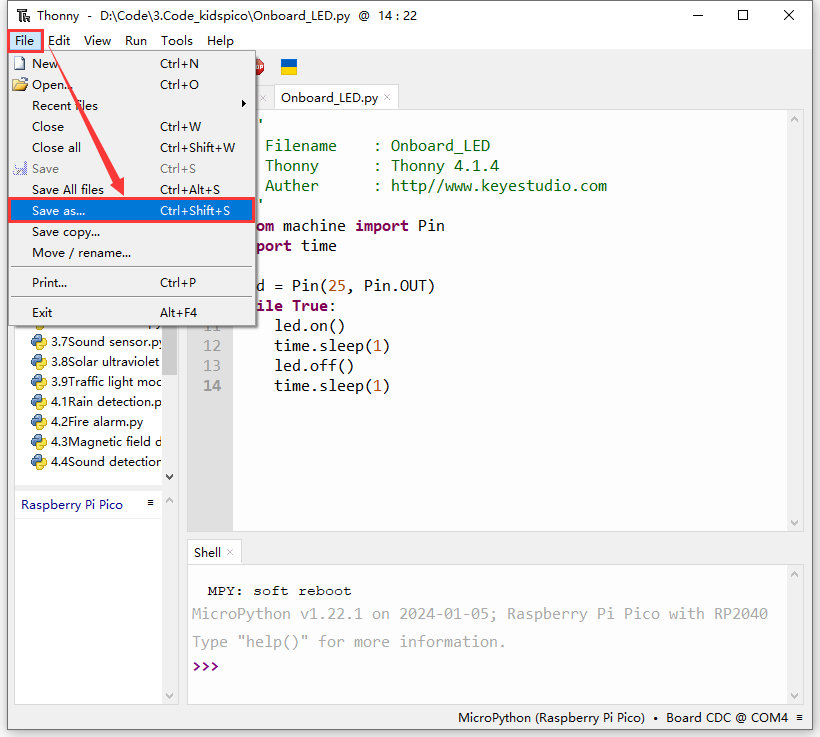Viewport: 820px width, 737px height.
Task: Click Python icon beside 3.9Traffic light
Action: [x=39, y=382]
